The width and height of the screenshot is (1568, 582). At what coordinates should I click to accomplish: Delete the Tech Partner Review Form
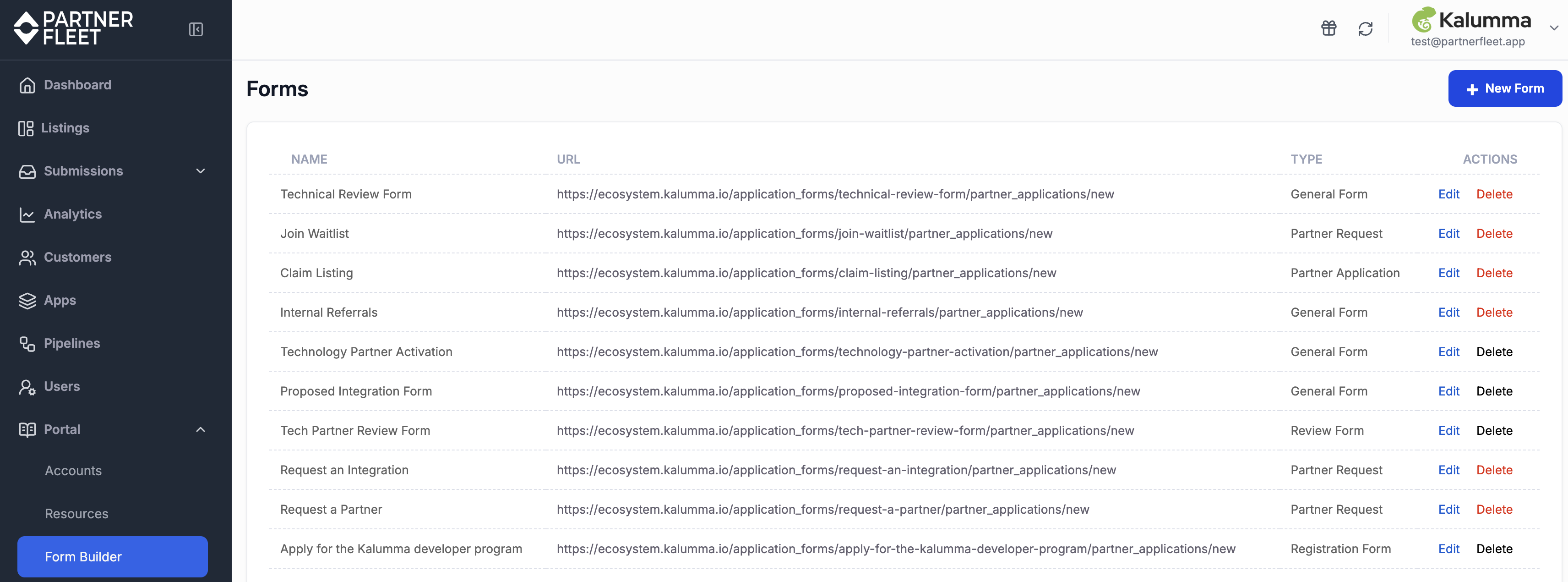click(x=1494, y=430)
